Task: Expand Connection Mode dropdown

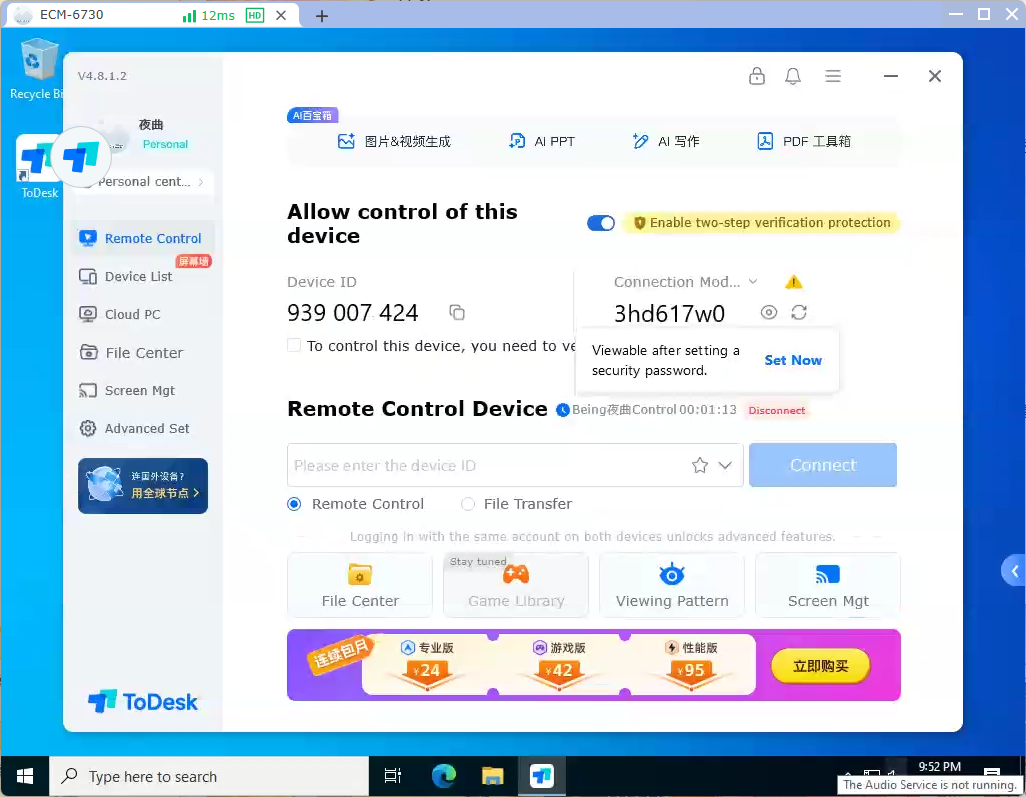Action: point(753,281)
